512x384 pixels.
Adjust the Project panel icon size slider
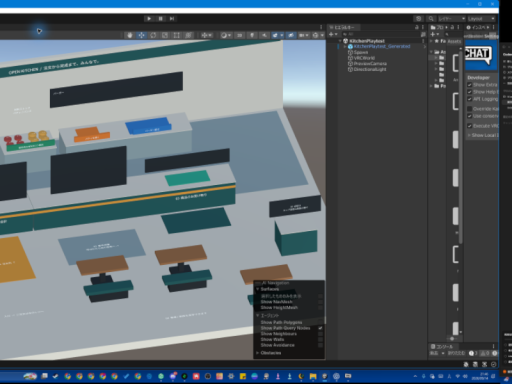coord(452,339)
